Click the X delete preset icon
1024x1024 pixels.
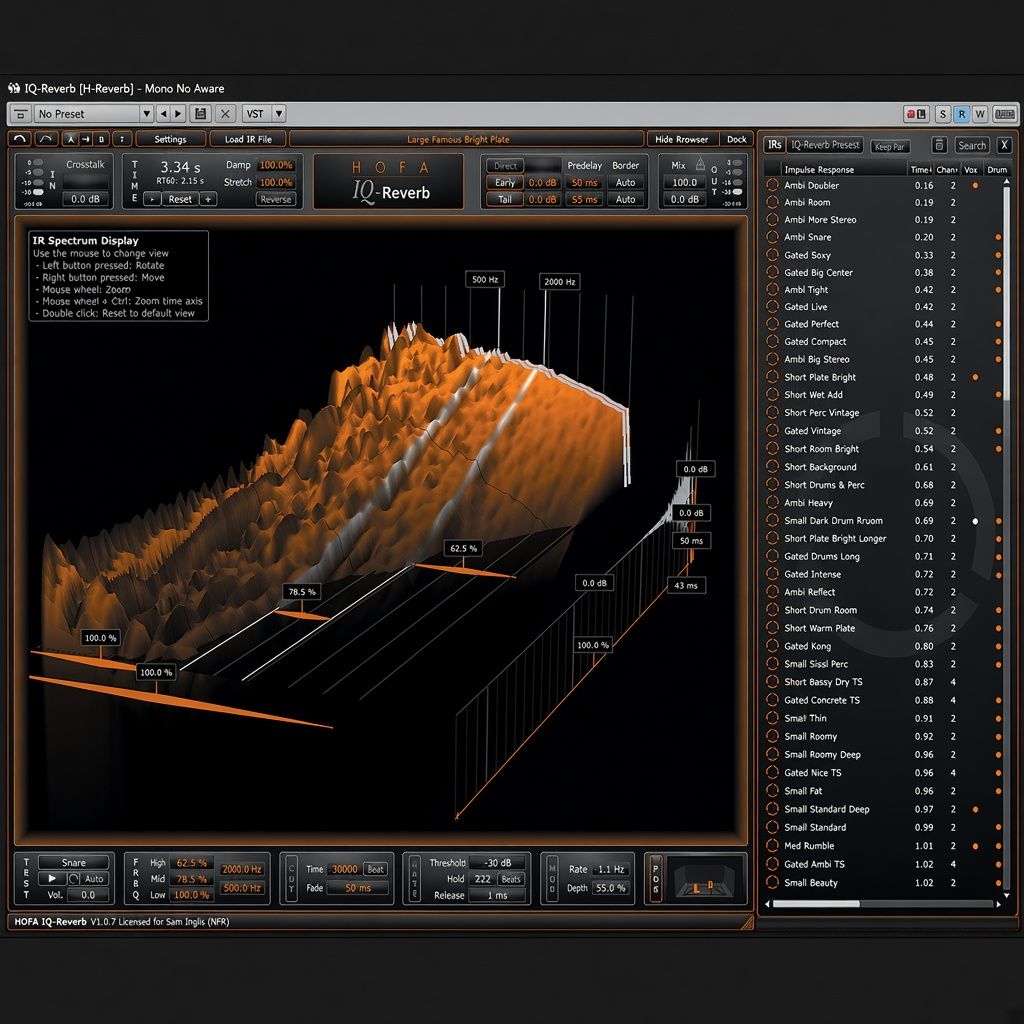[225, 114]
